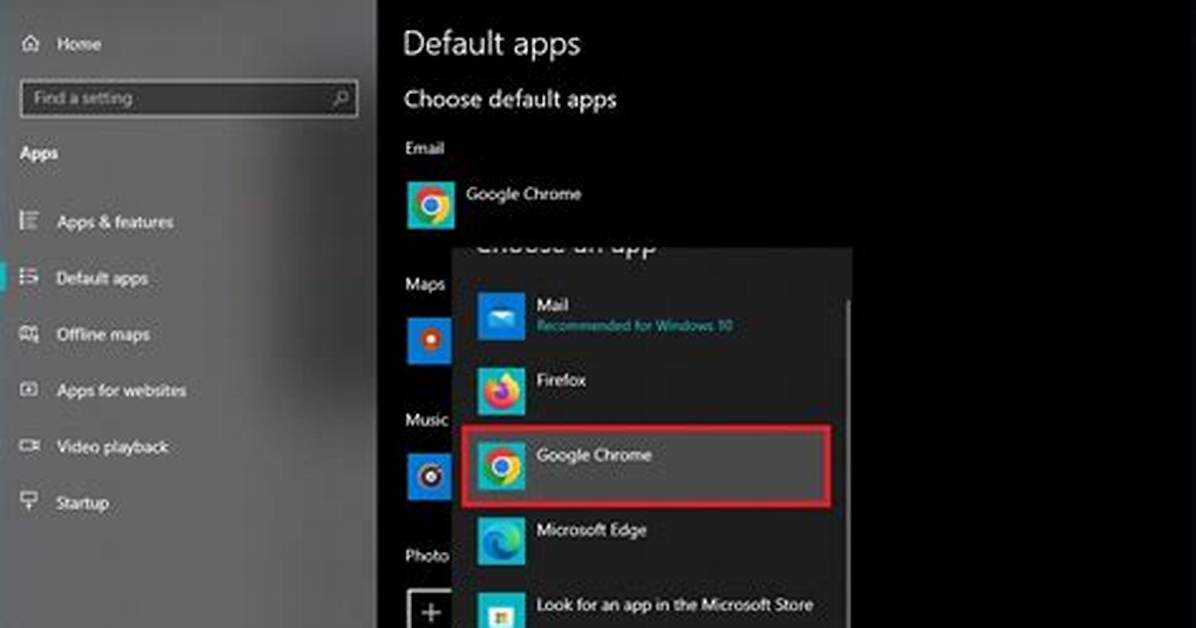This screenshot has width=1196, height=628.
Task: Select Google Chrome in the app popup
Action: click(646, 465)
